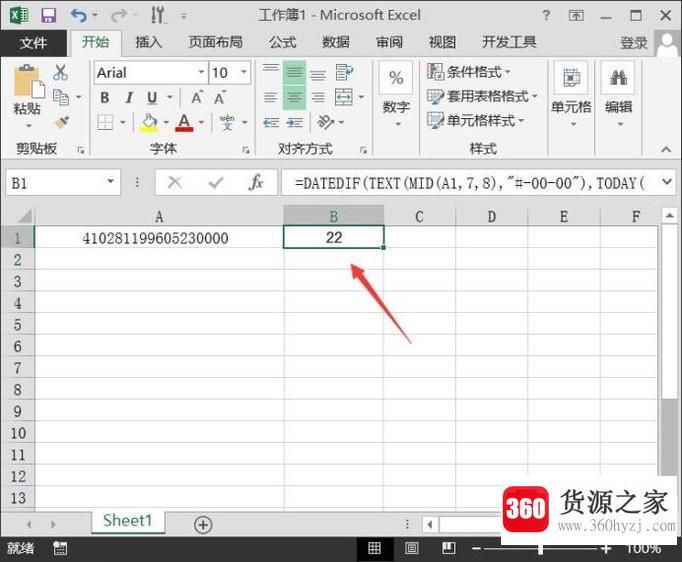Expand the font size 10 dropdown
Screen dimensions: 682x562
point(244,72)
